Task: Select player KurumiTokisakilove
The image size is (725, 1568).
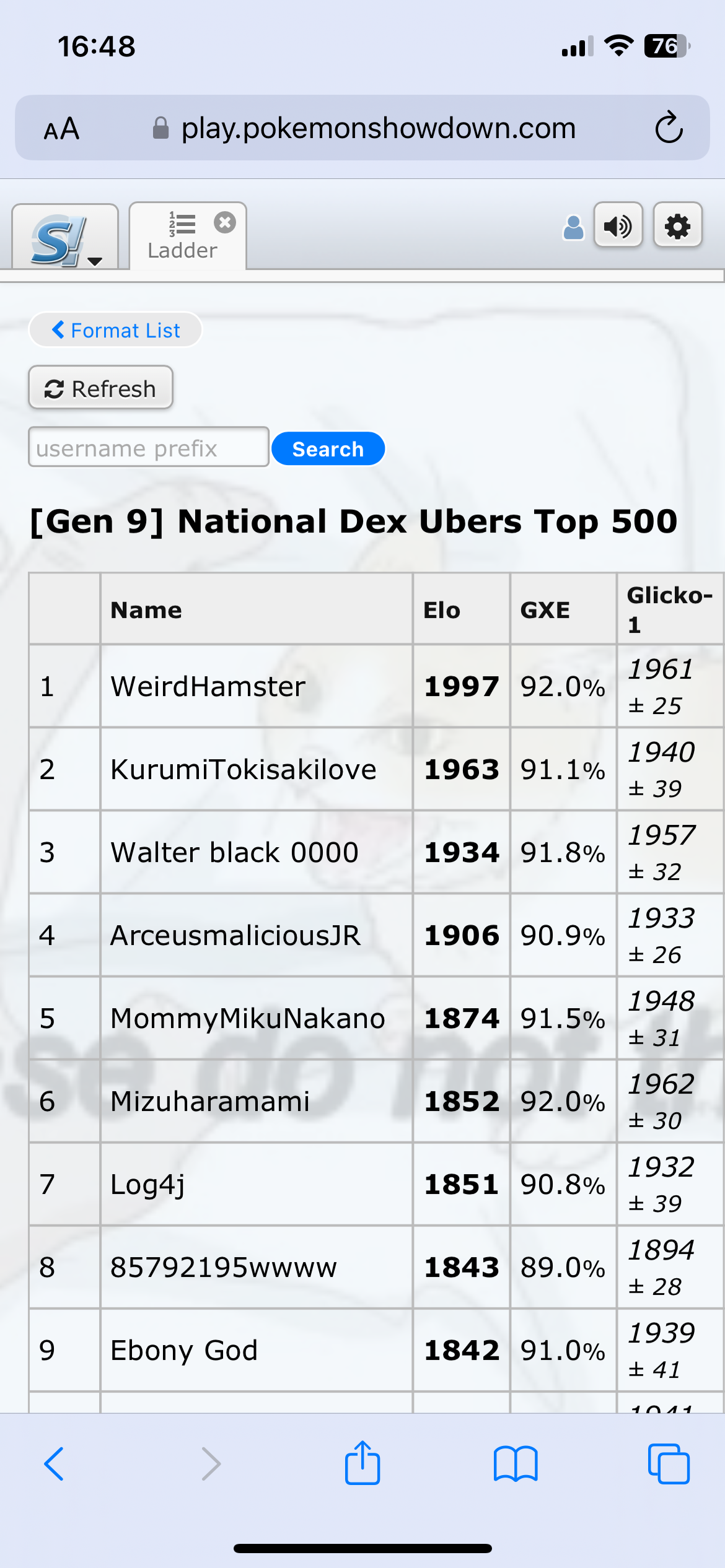Action: tap(243, 769)
